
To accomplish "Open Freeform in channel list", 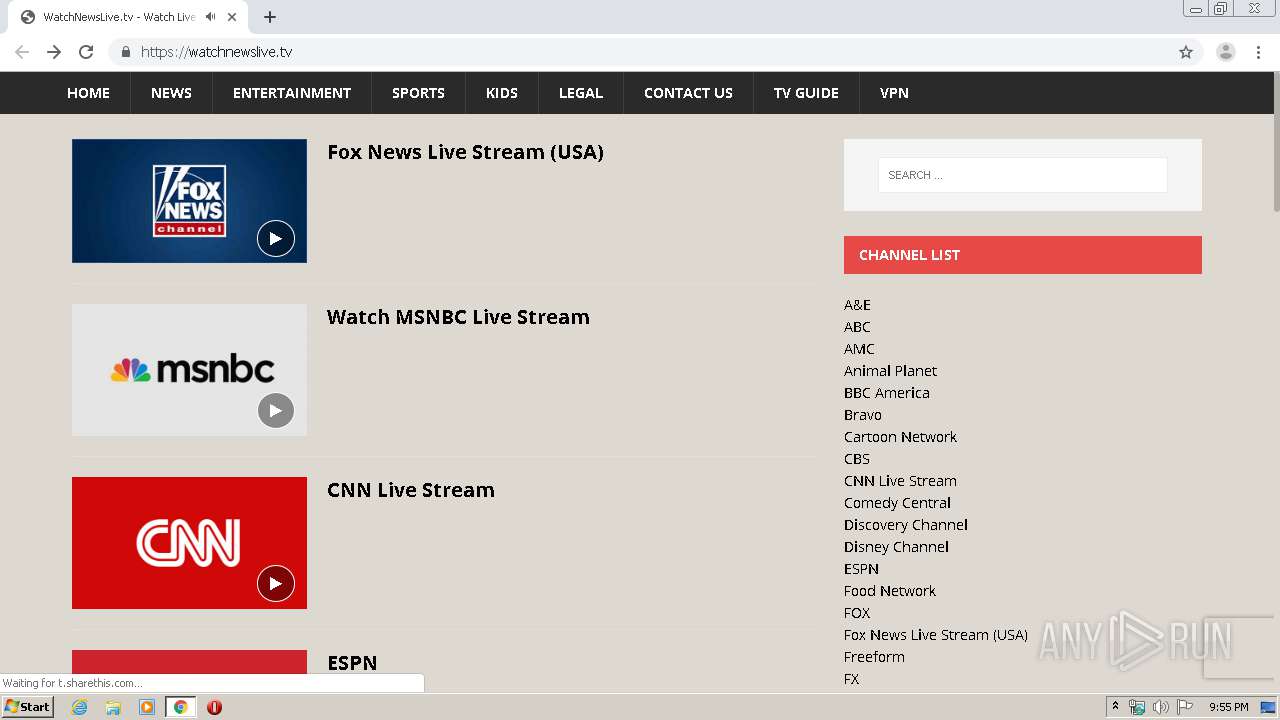I will coord(874,657).
